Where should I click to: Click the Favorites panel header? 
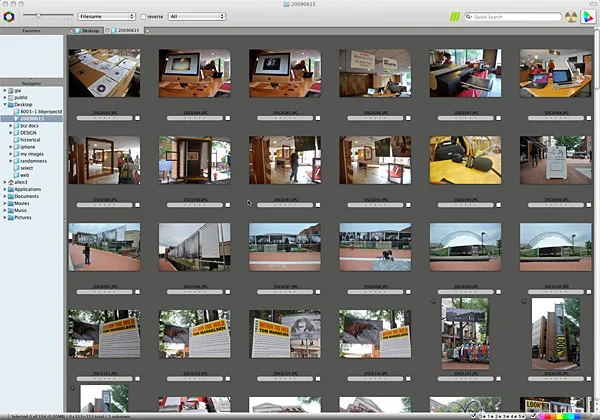pyautogui.click(x=31, y=31)
